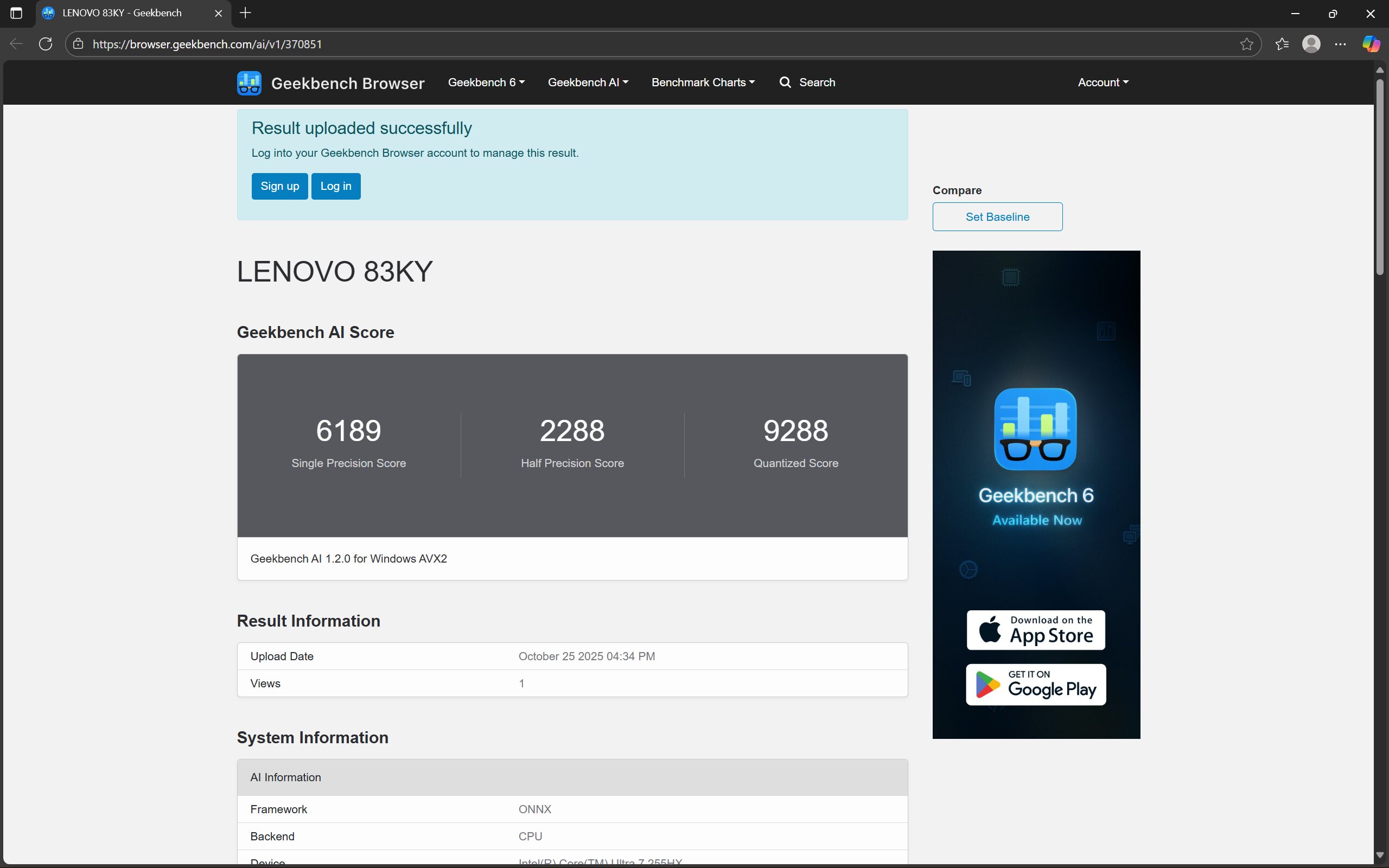View site permissions via the lock icon
1389x868 pixels.
pos(78,43)
